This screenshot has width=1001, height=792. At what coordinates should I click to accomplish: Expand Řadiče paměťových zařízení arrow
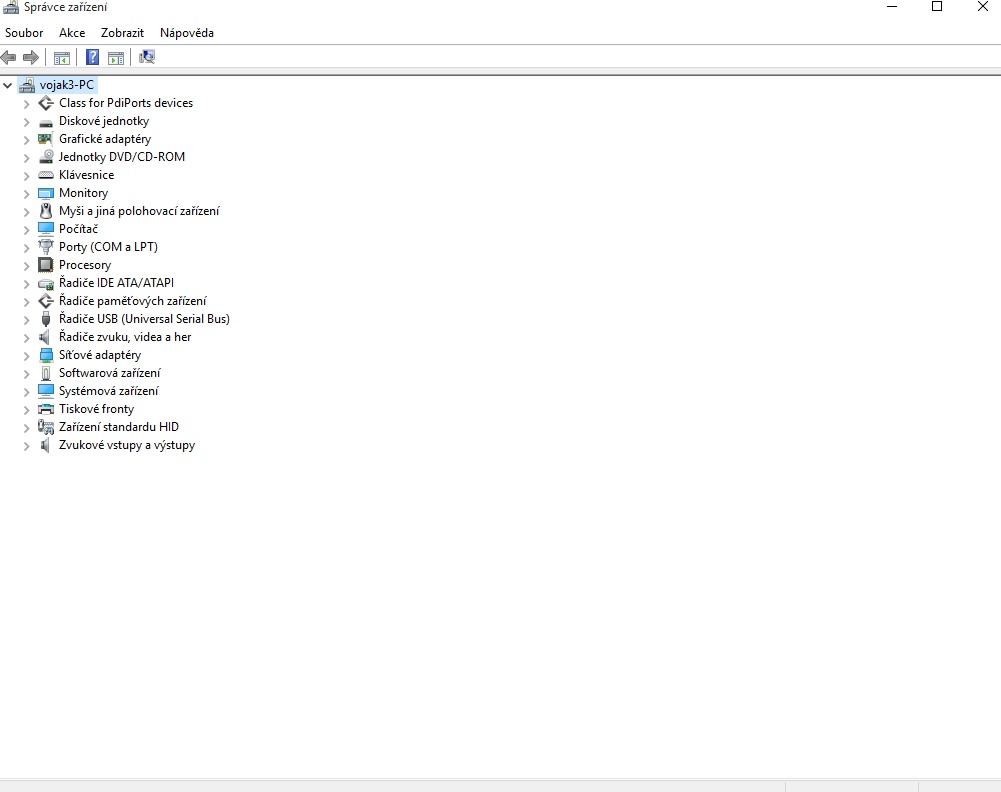(27, 301)
